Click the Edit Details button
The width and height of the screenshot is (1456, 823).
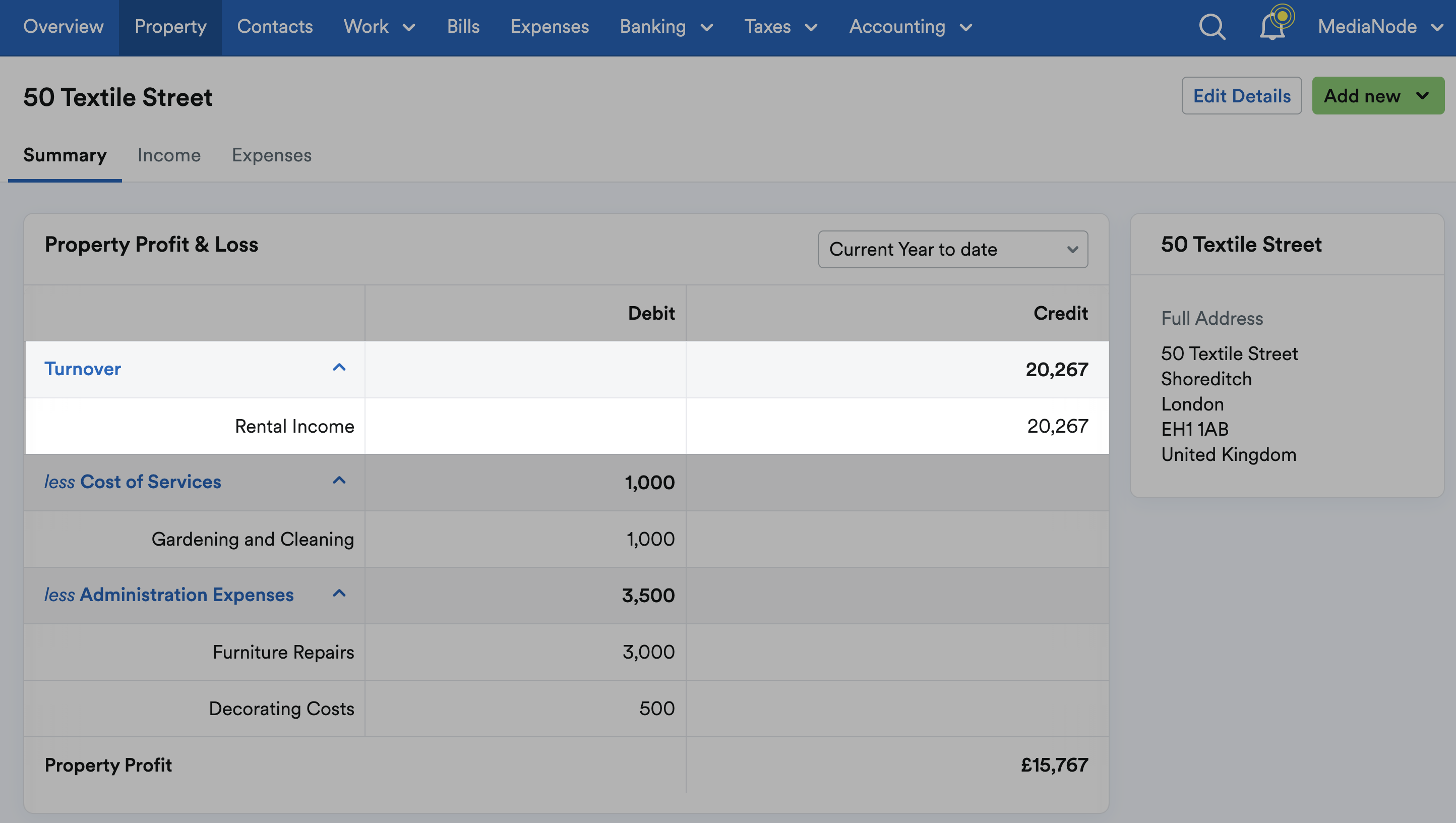click(x=1242, y=95)
